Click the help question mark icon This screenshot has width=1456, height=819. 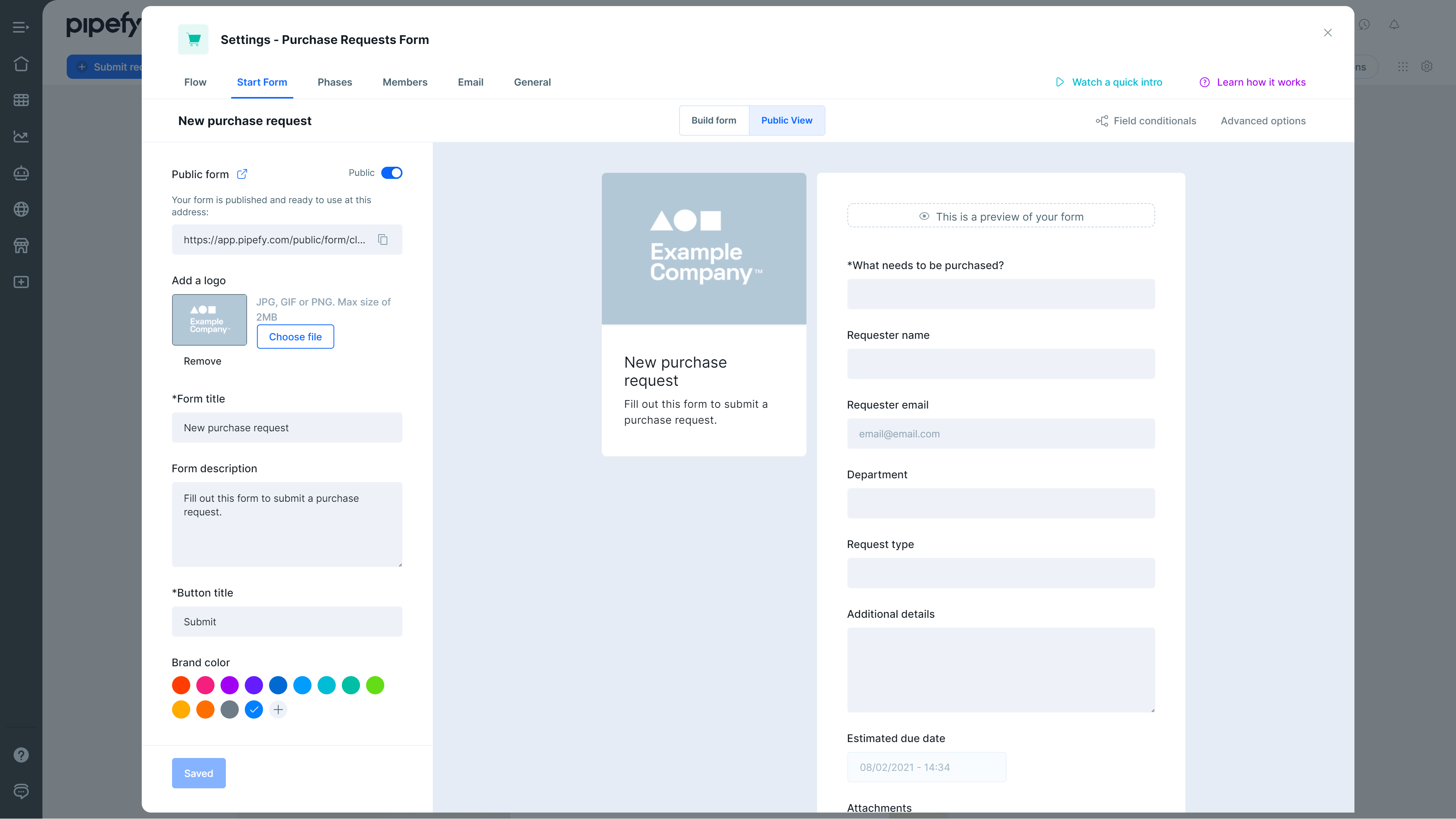click(x=21, y=755)
